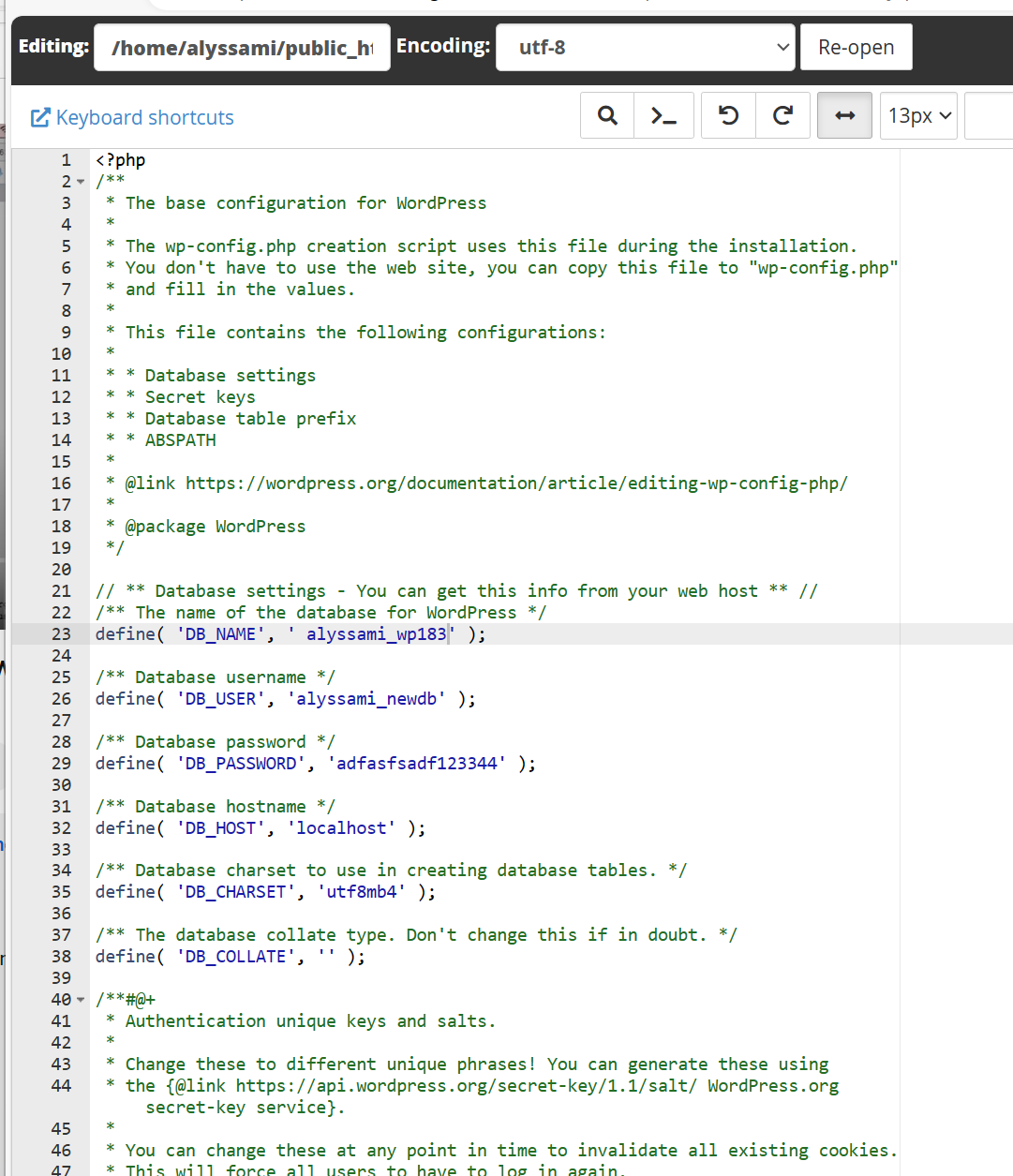This screenshot has height=1176, width=1013.
Task: Undo the last edit
Action: coord(728,115)
